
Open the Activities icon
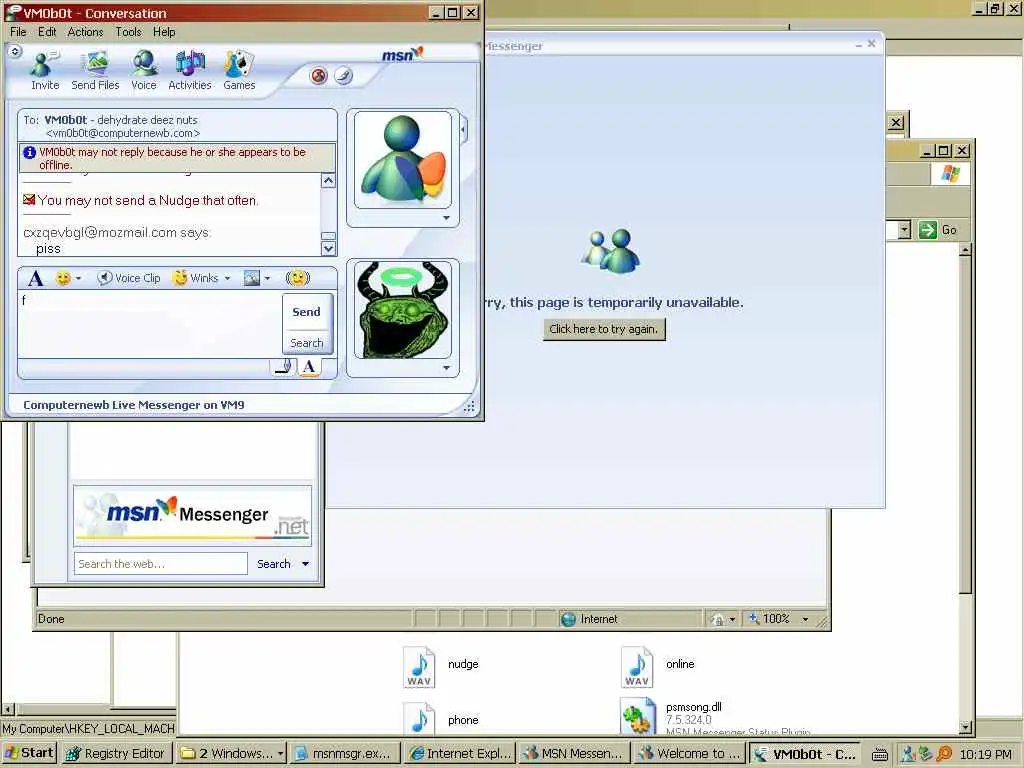point(189,70)
